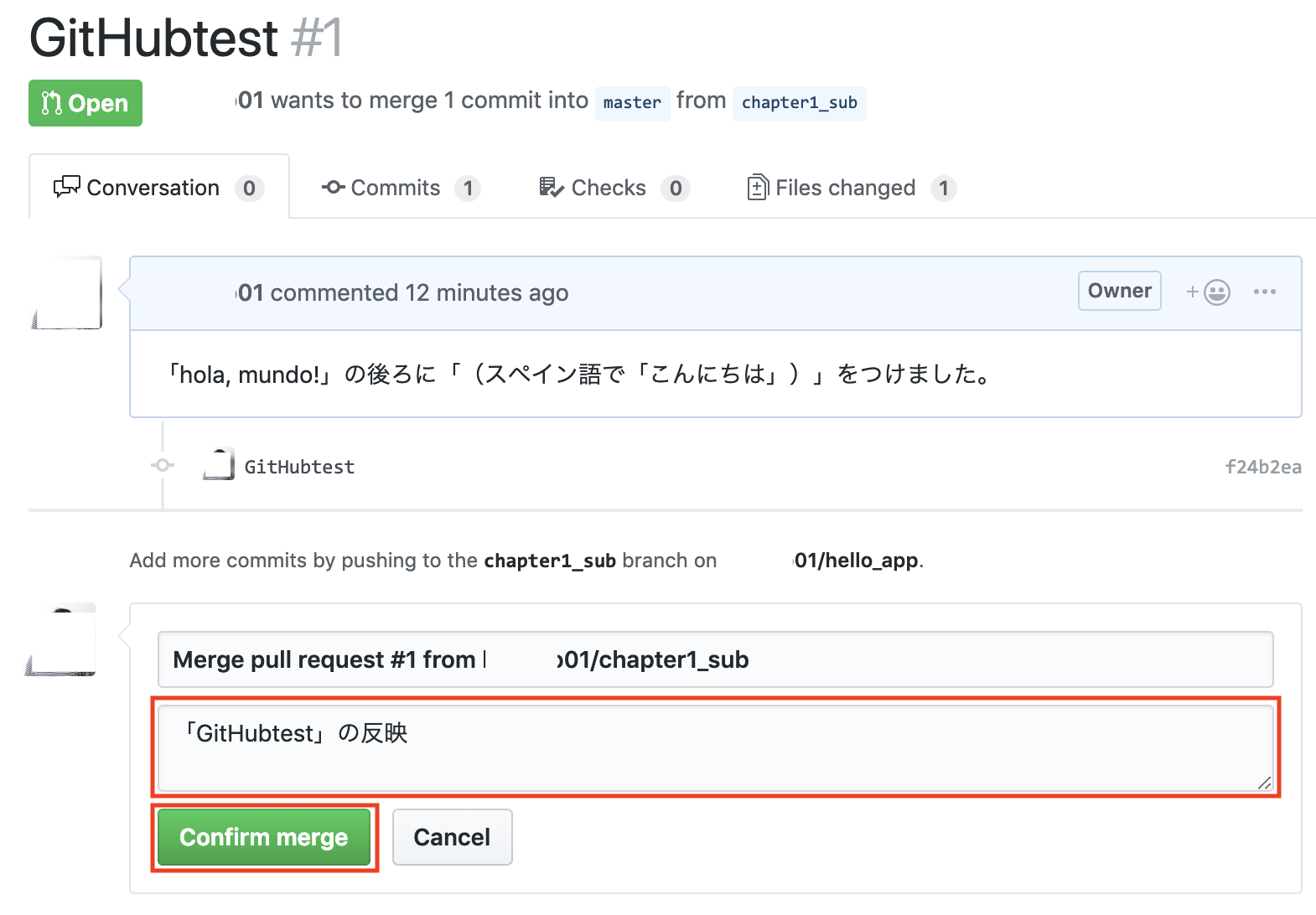Click the 'commented 12 minutes ago' timestamp
1316x915 pixels.
click(419, 292)
